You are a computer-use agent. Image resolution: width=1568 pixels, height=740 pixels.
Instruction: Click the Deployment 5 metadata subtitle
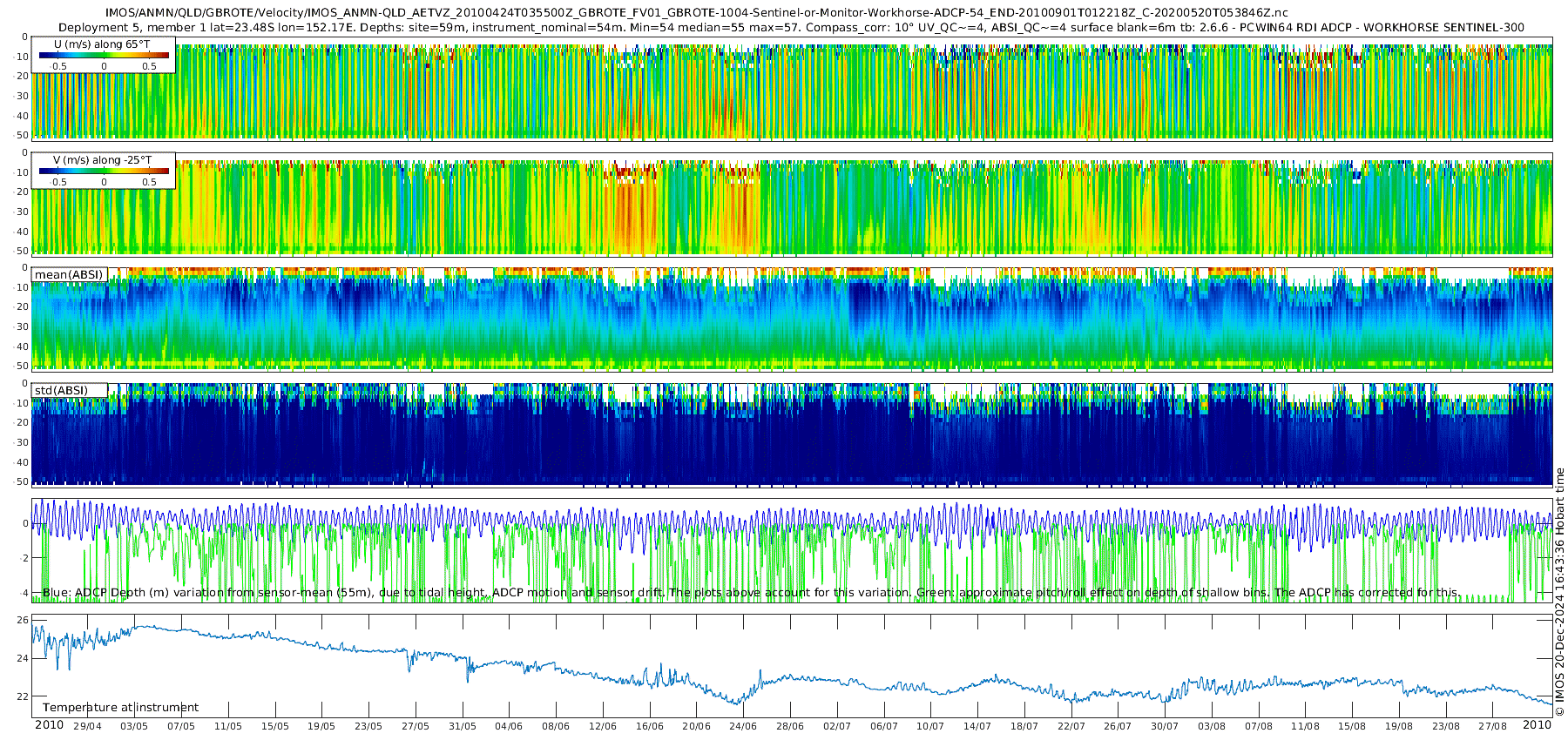(791, 28)
